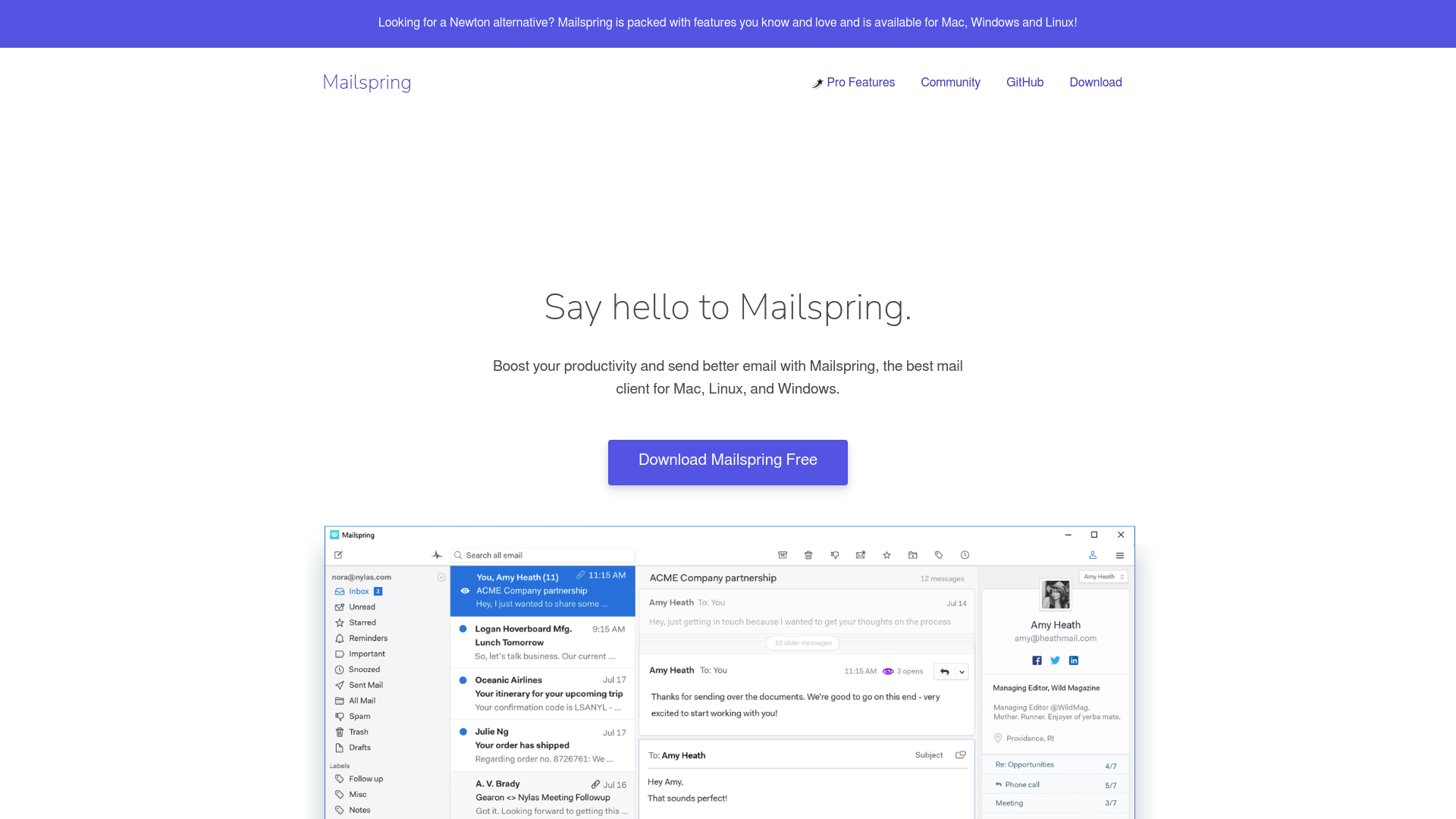This screenshot has width=1456, height=819.
Task: Click the archive email toolbar icon
Action: click(783, 555)
